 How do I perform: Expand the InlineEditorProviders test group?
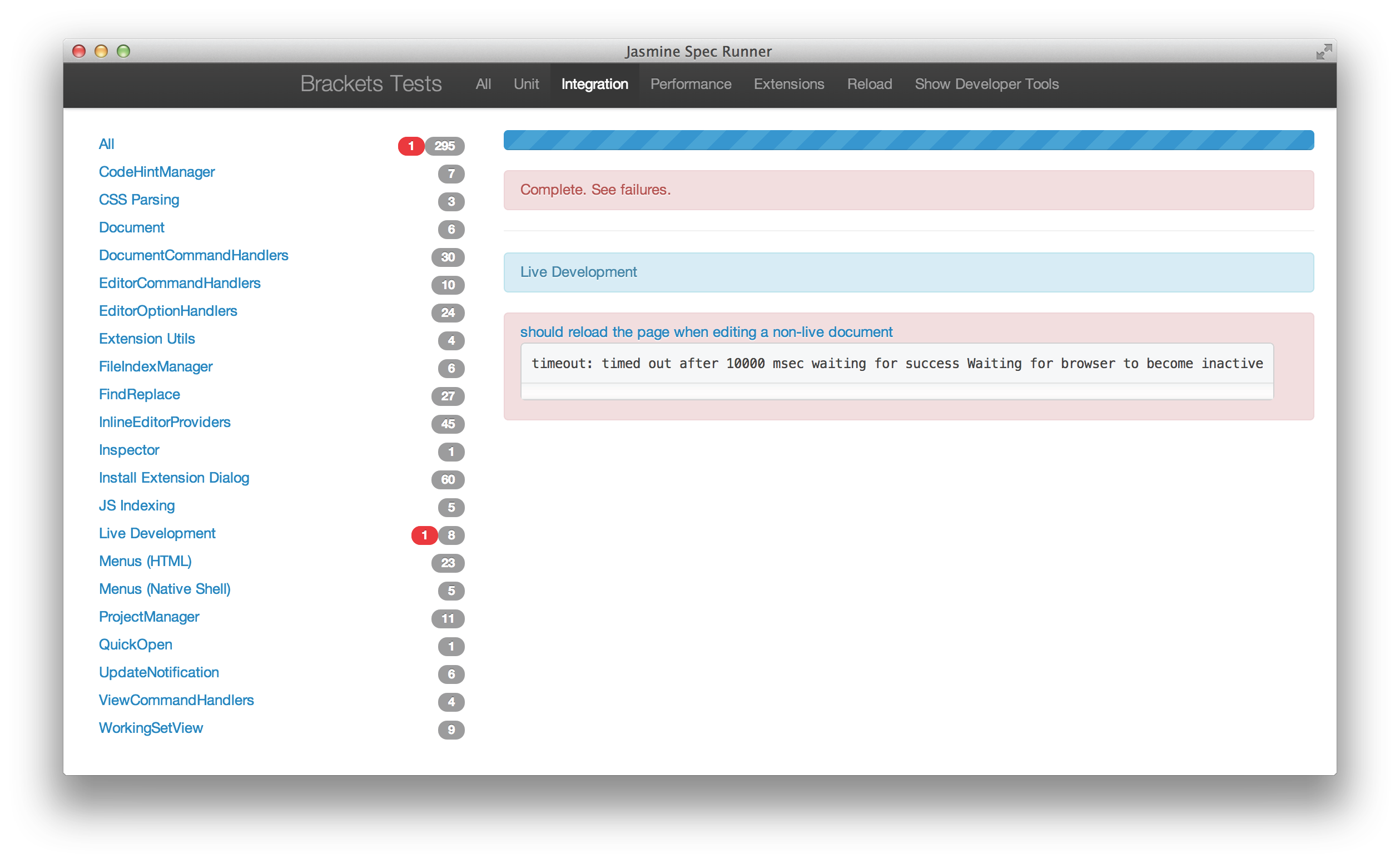165,422
